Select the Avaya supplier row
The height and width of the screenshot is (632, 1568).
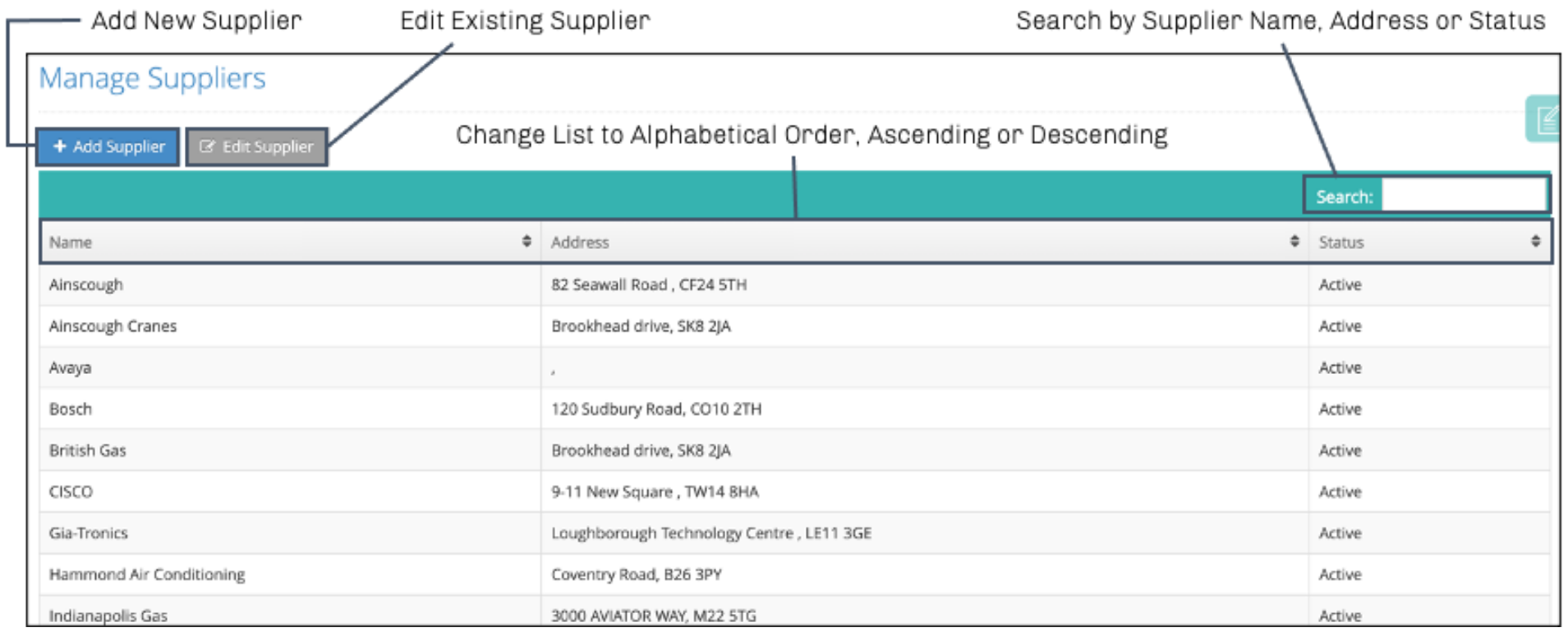point(795,367)
